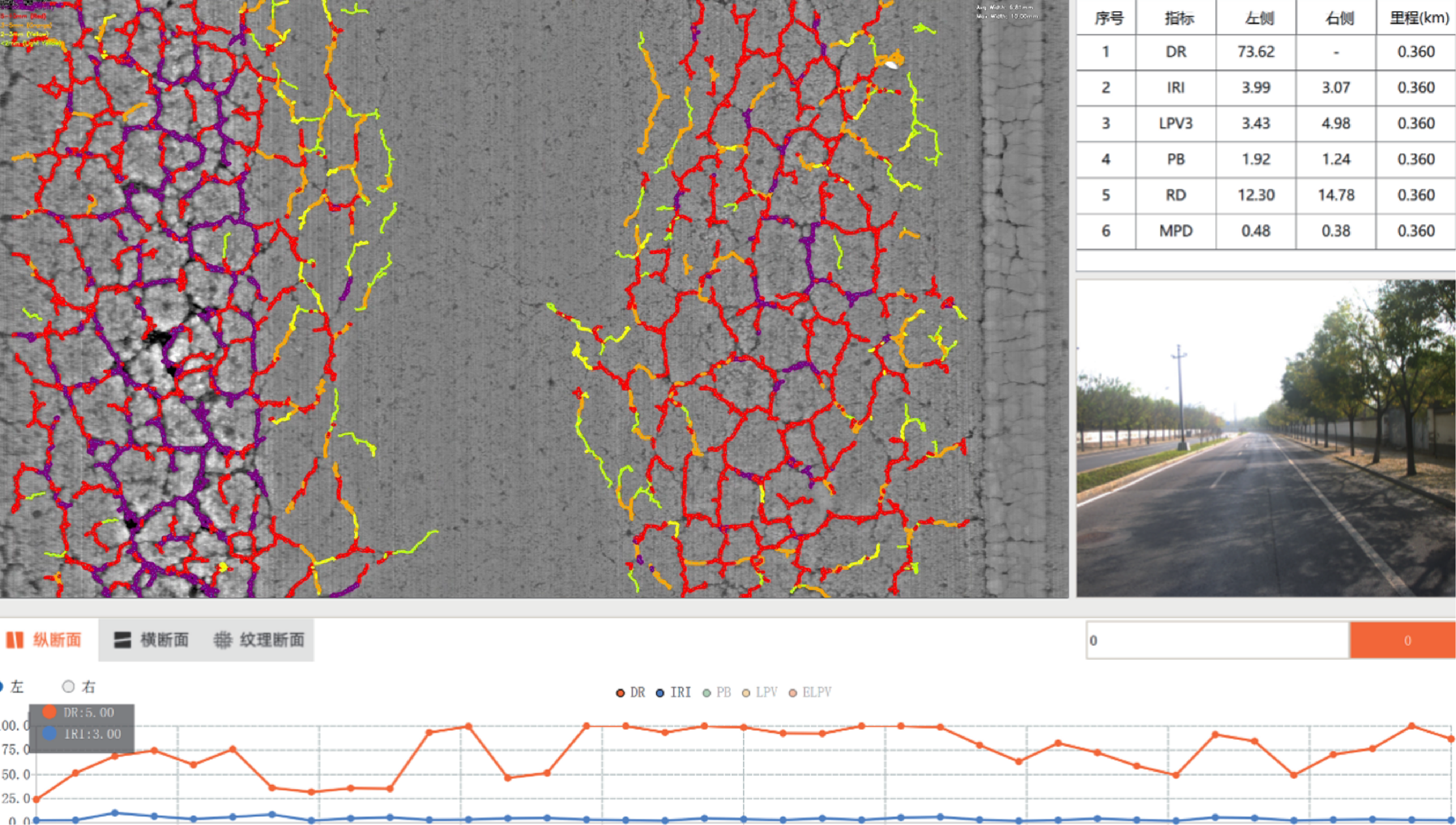Show the LPV series legend marker
Image resolution: width=1456 pixels, height=825 pixels.
pyautogui.click(x=746, y=693)
